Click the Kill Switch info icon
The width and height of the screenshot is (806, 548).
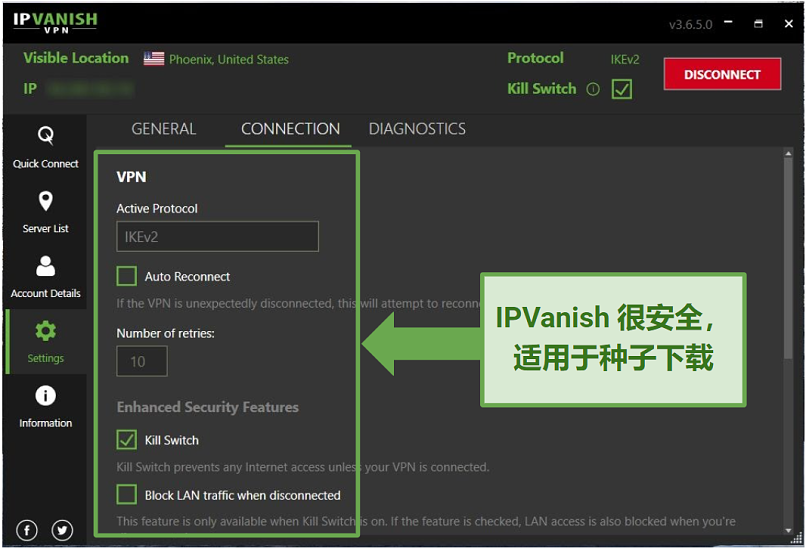coord(593,89)
